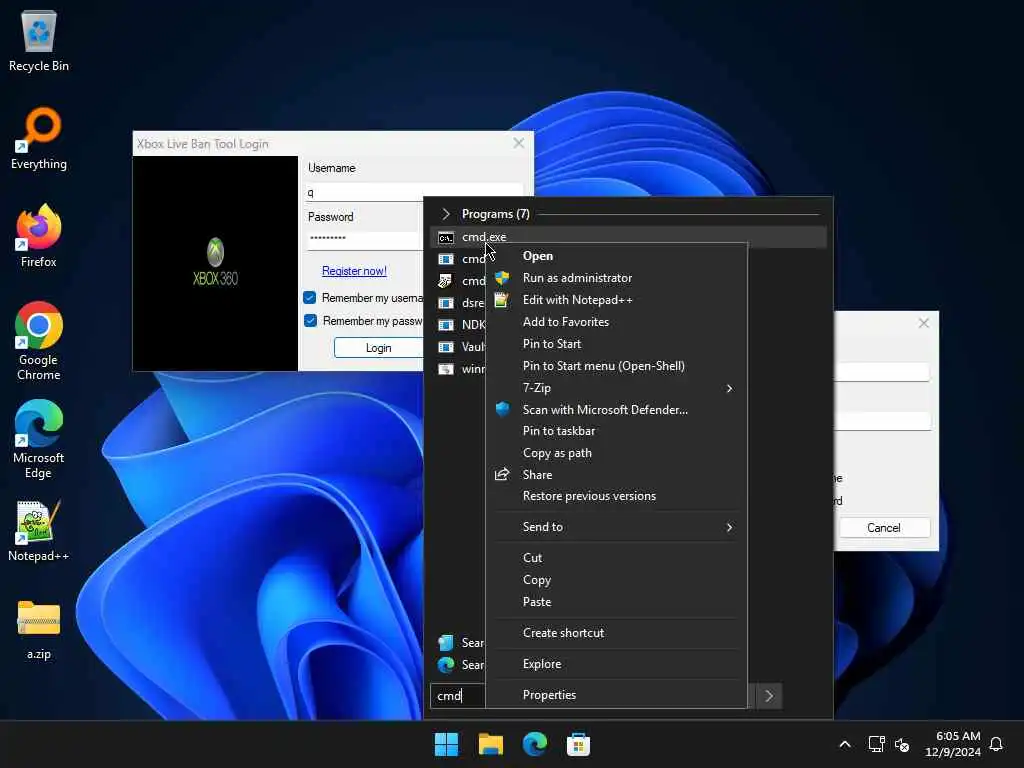Expand the Send to submenu arrow
The width and height of the screenshot is (1024, 768).
click(729, 527)
